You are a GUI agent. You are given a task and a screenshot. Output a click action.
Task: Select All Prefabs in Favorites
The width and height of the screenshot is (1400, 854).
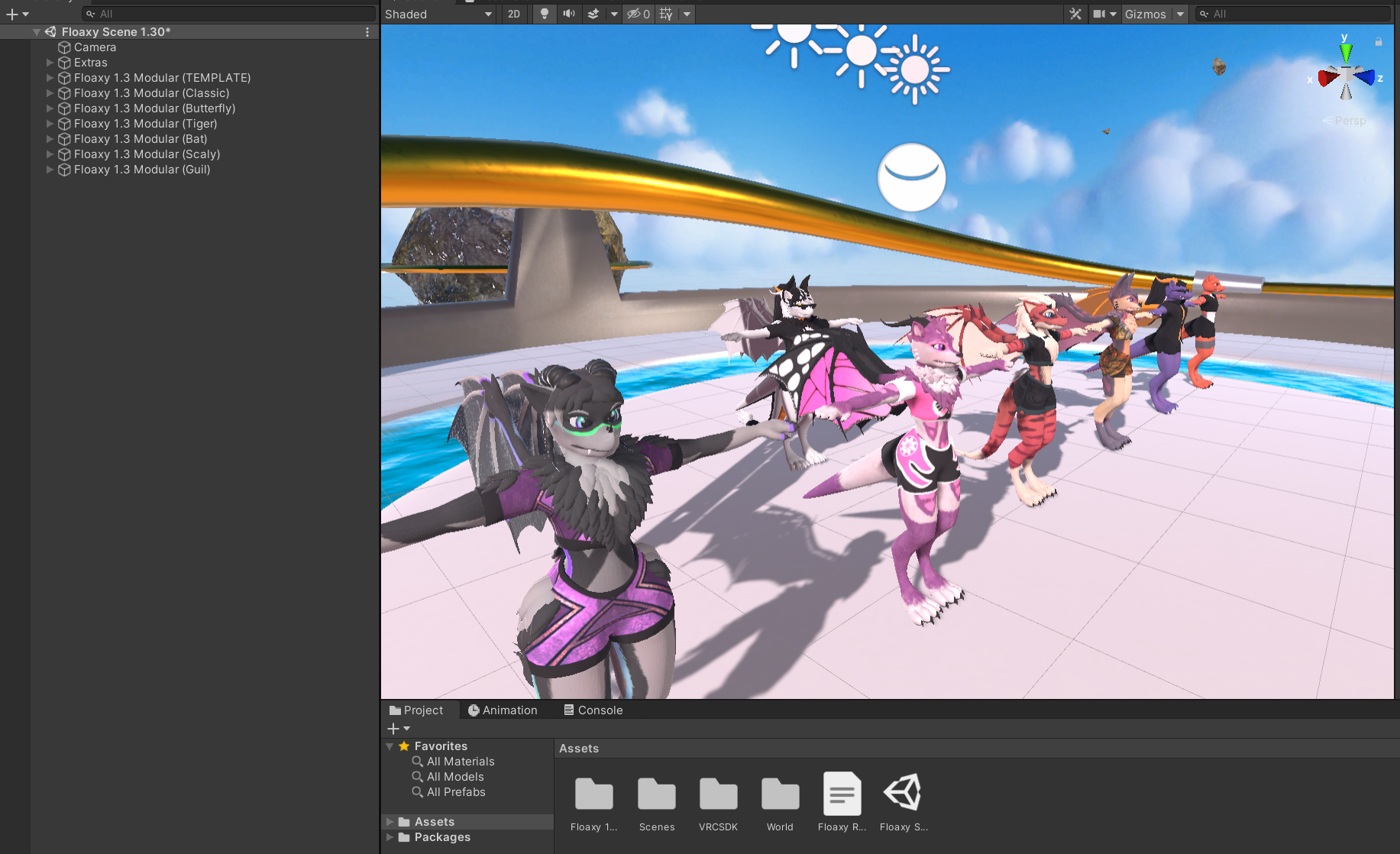pos(456,792)
